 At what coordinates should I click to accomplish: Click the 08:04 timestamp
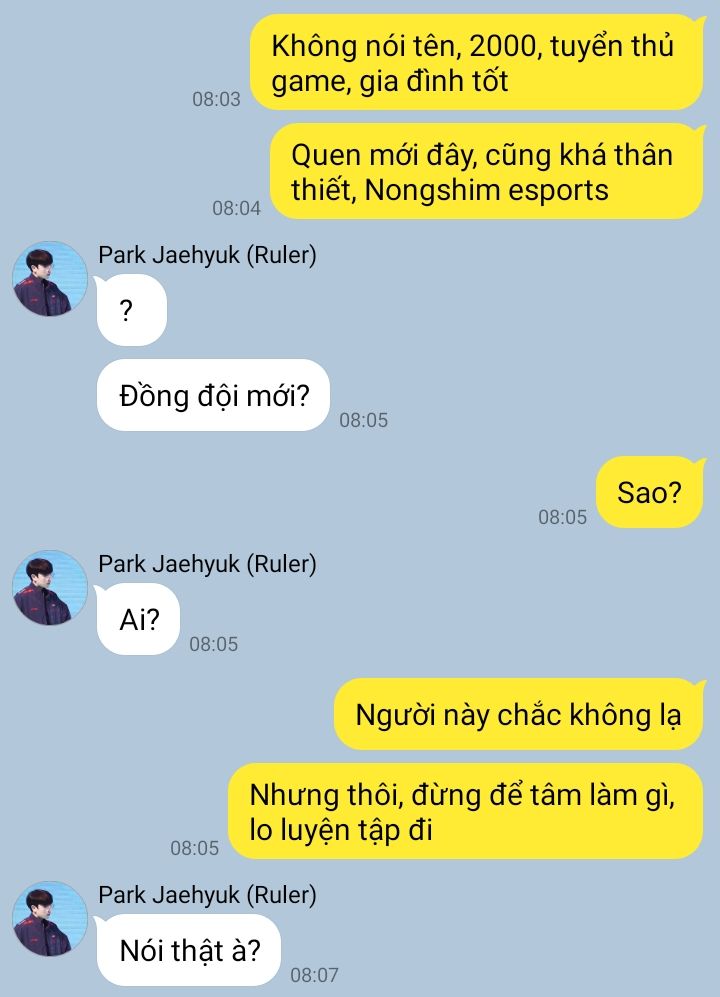(237, 208)
